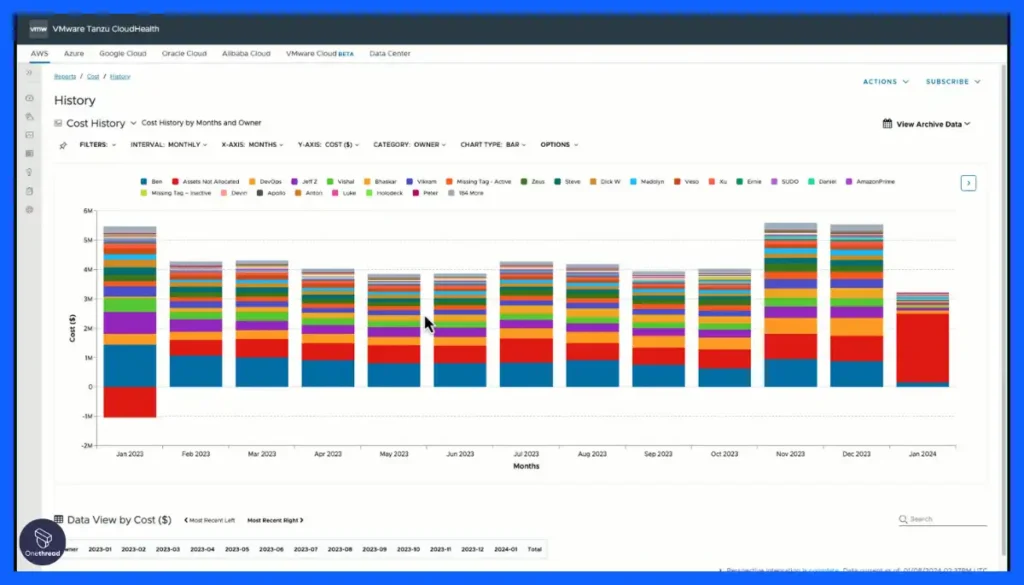This screenshot has width=1024, height=585.
Task: Click the table grid icon by Data View
Action: pyautogui.click(x=59, y=520)
